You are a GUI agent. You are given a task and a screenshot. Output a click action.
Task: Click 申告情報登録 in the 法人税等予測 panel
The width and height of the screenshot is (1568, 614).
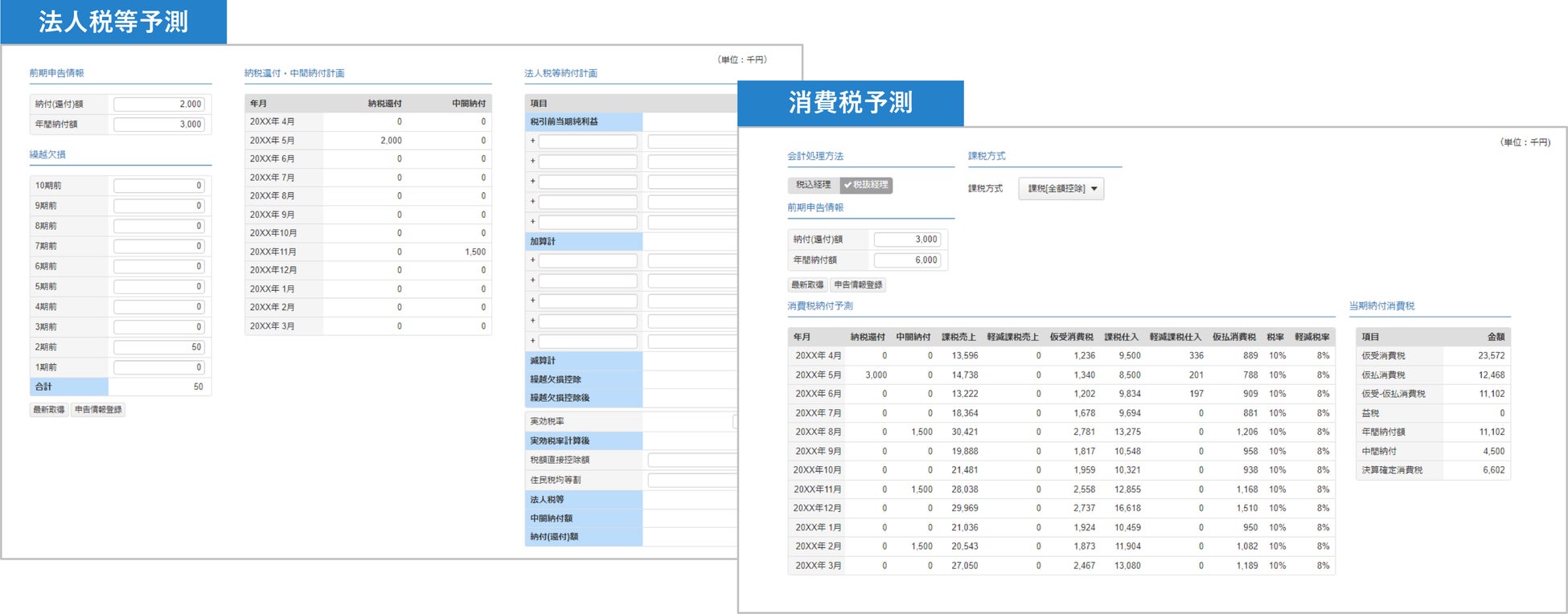[x=98, y=410]
